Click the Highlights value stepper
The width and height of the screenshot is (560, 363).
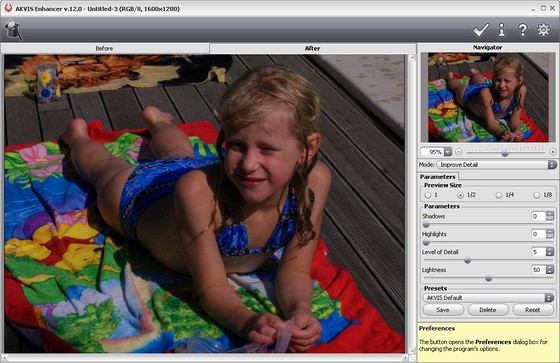click(x=550, y=234)
